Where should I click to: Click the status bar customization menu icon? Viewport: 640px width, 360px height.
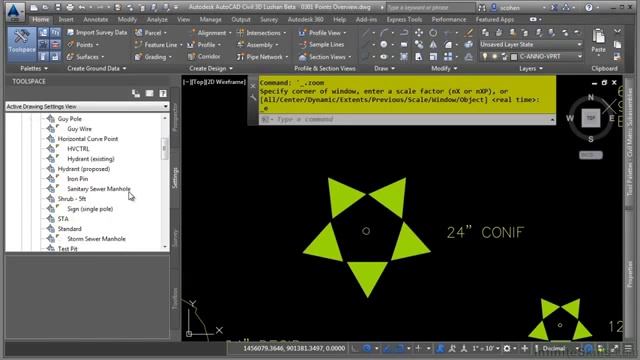tap(628, 349)
